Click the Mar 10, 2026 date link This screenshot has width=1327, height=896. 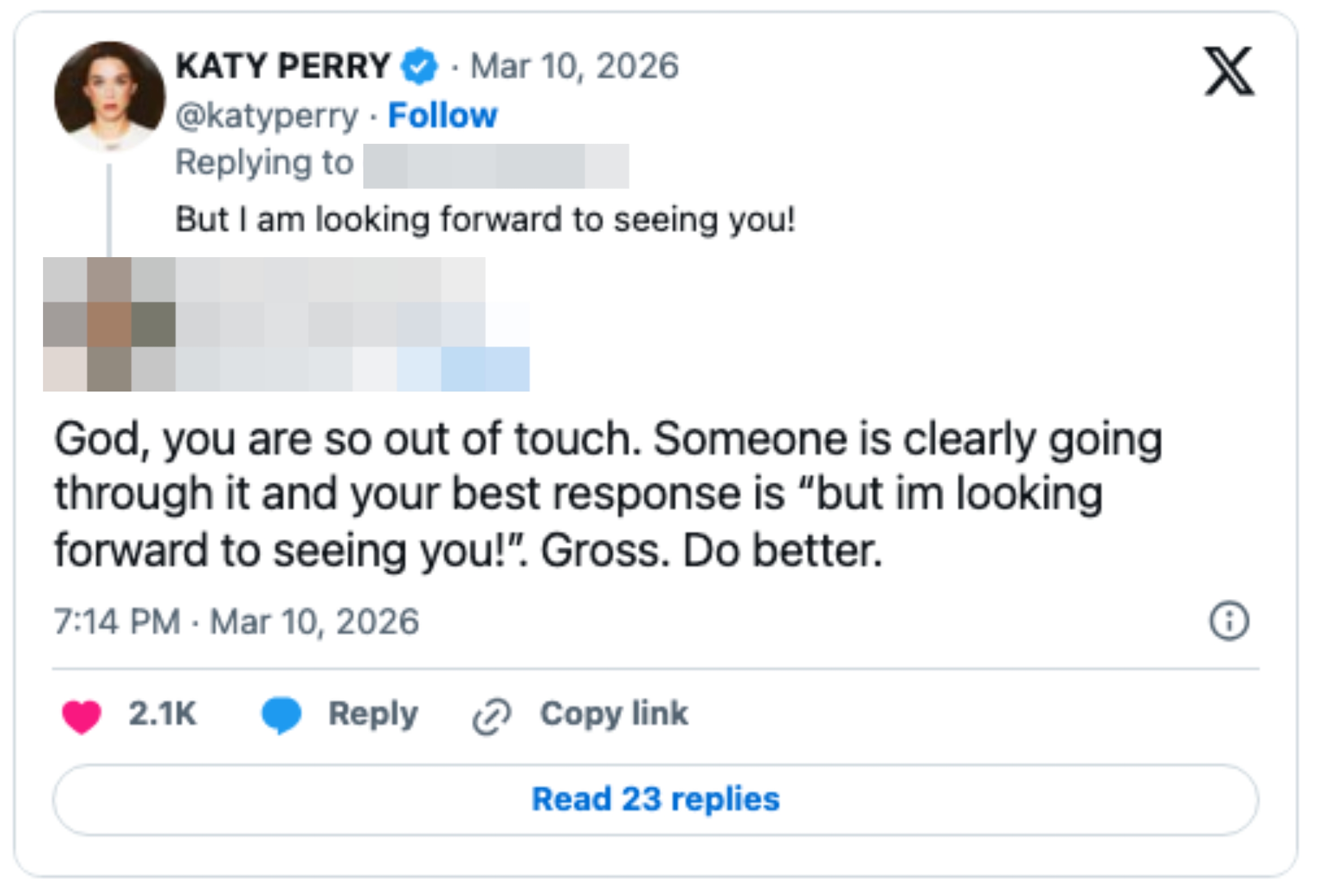[573, 67]
